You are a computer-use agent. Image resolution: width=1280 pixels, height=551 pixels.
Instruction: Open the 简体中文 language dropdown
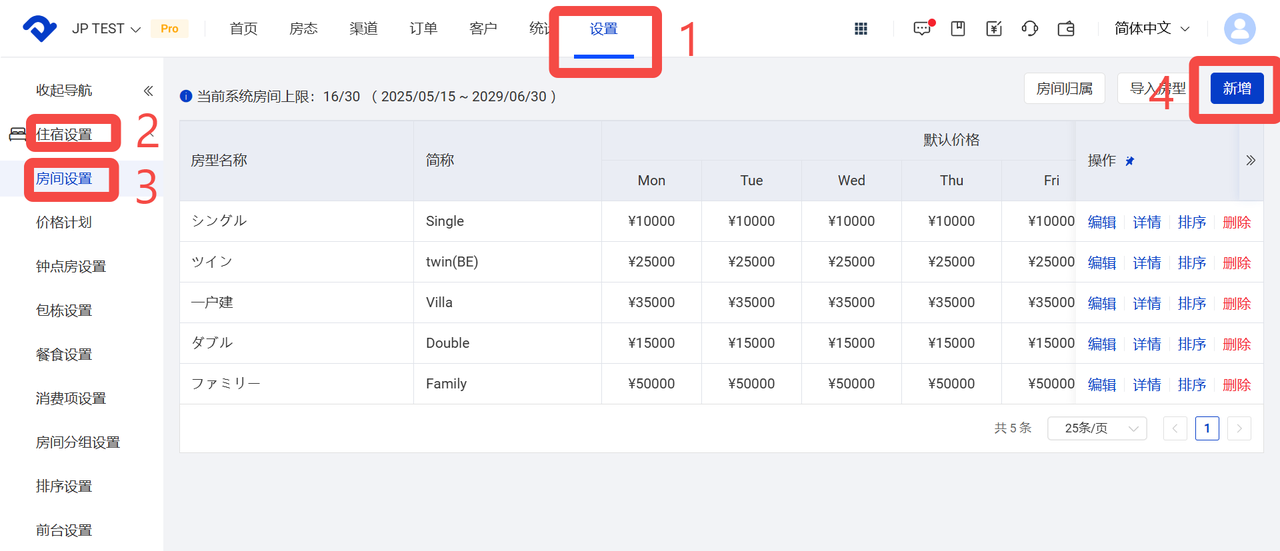(x=1152, y=29)
